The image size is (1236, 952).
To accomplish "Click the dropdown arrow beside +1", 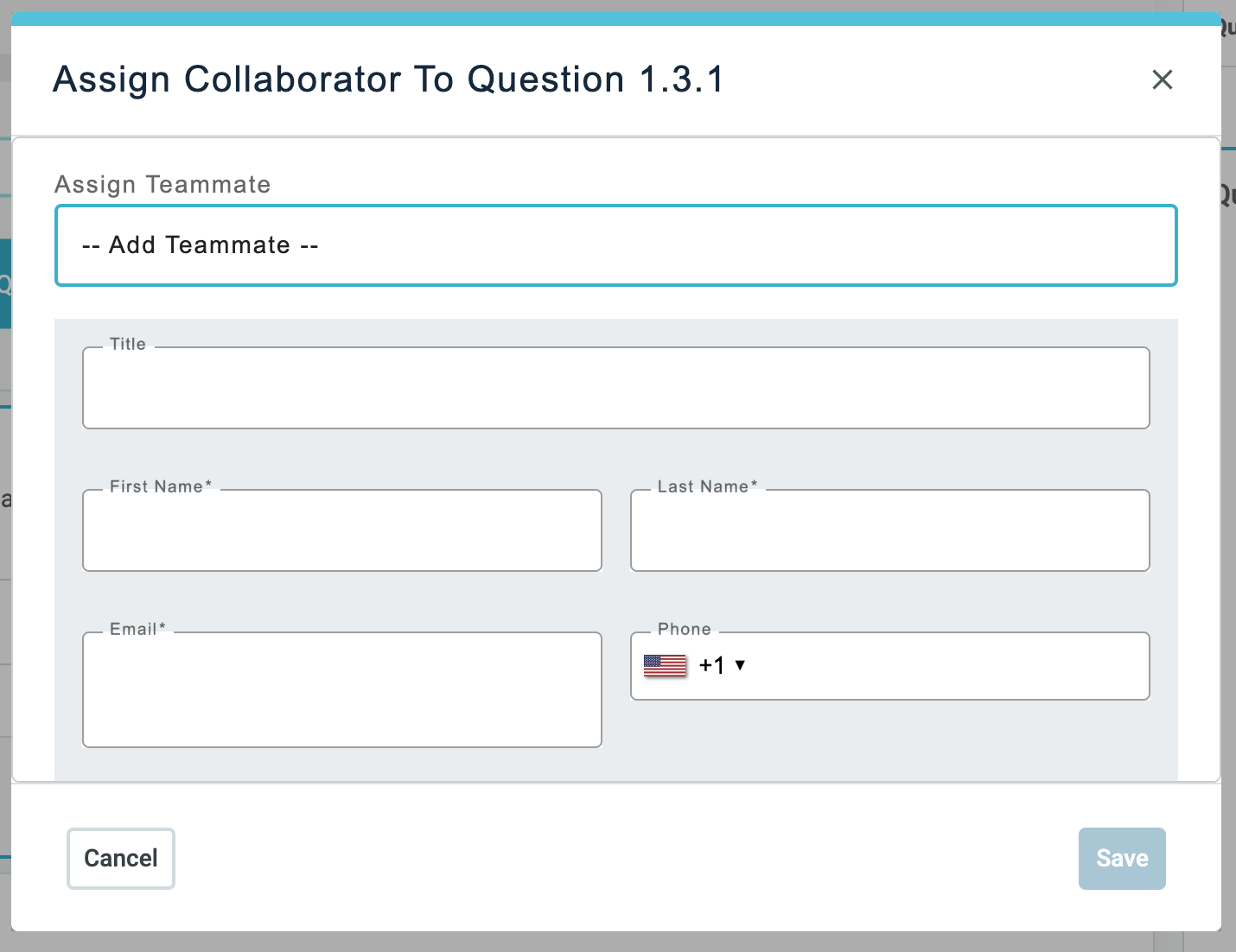I will (741, 665).
